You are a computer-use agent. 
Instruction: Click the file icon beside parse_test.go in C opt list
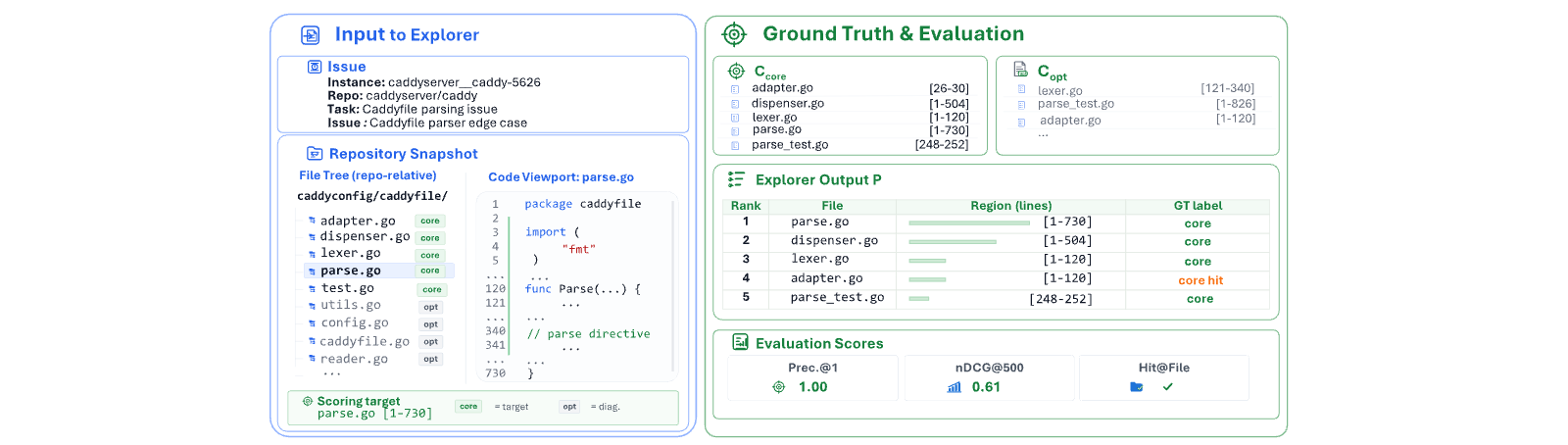(1022, 105)
